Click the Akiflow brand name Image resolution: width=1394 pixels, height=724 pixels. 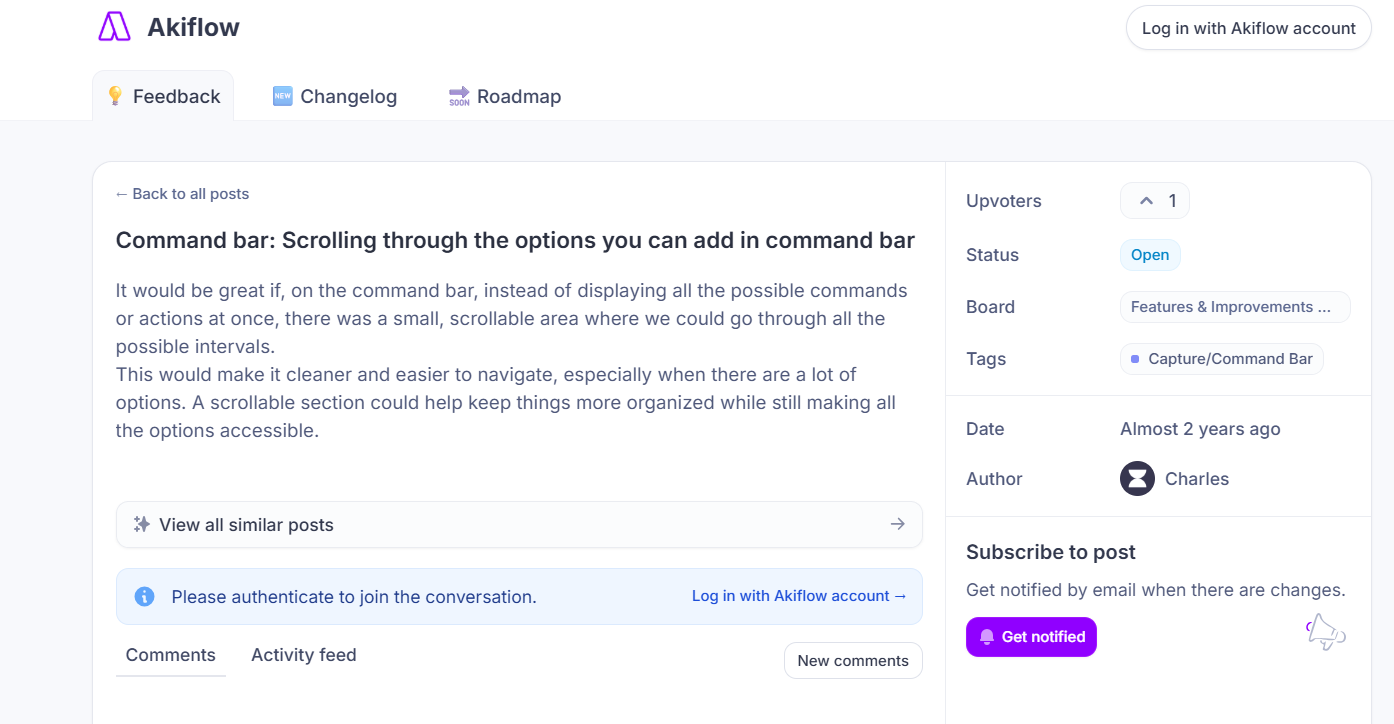click(x=193, y=27)
